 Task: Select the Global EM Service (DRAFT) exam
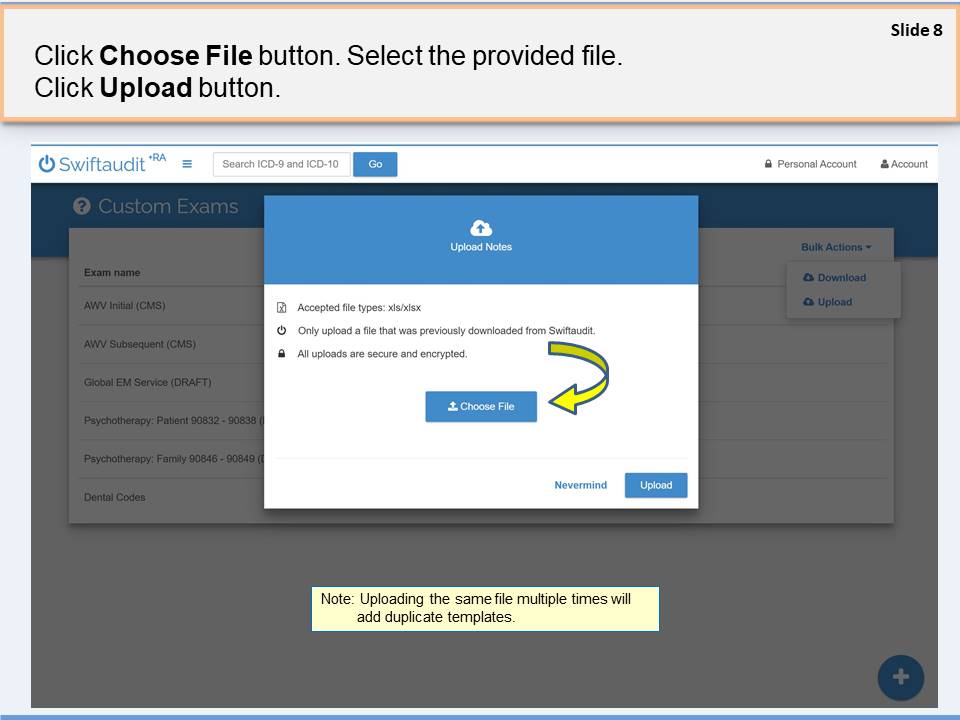(x=147, y=382)
